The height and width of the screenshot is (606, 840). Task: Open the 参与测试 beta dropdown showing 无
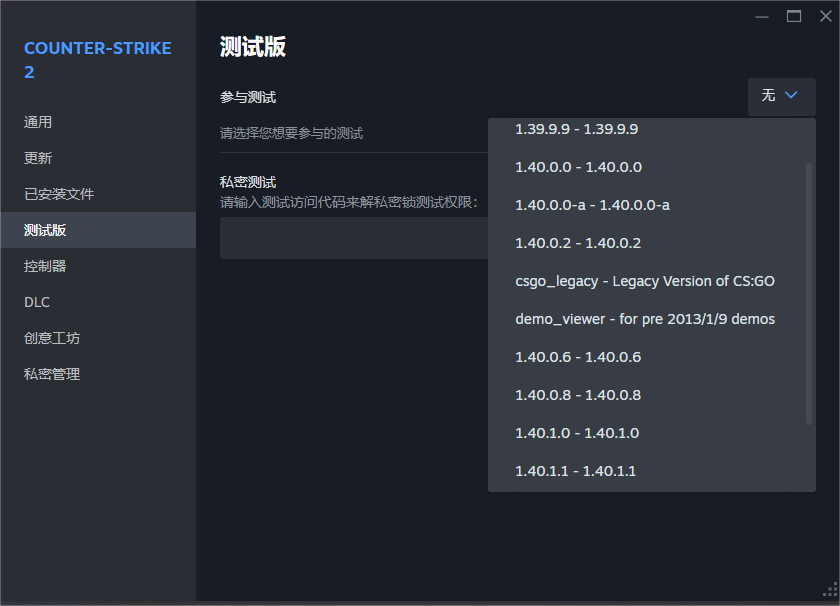[x=781, y=96]
